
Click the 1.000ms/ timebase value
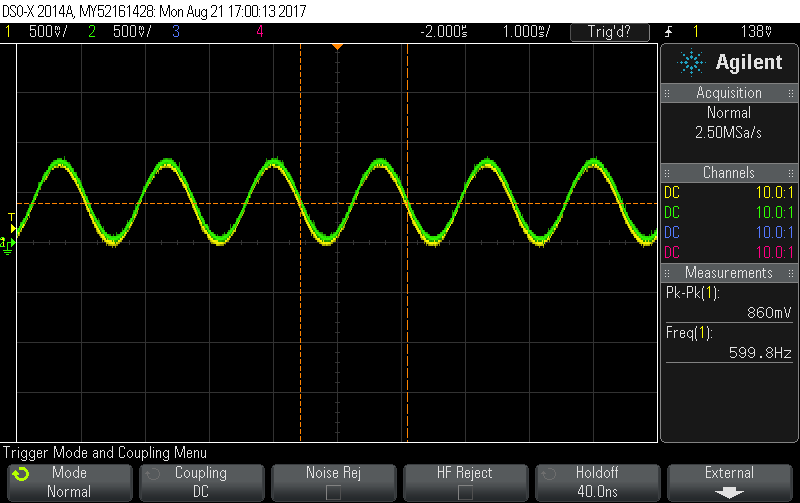[x=527, y=32]
